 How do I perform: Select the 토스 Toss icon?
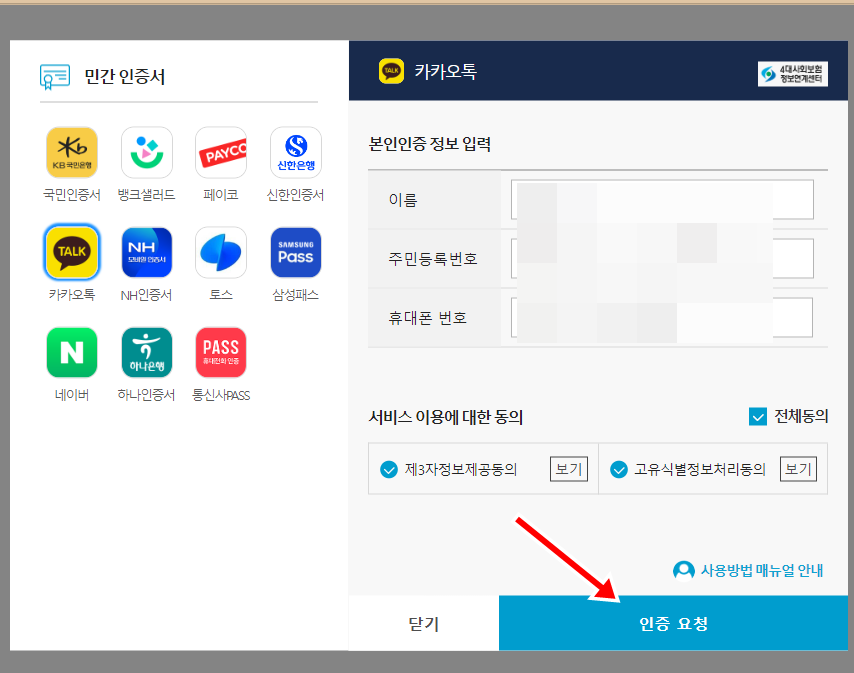click(x=221, y=253)
